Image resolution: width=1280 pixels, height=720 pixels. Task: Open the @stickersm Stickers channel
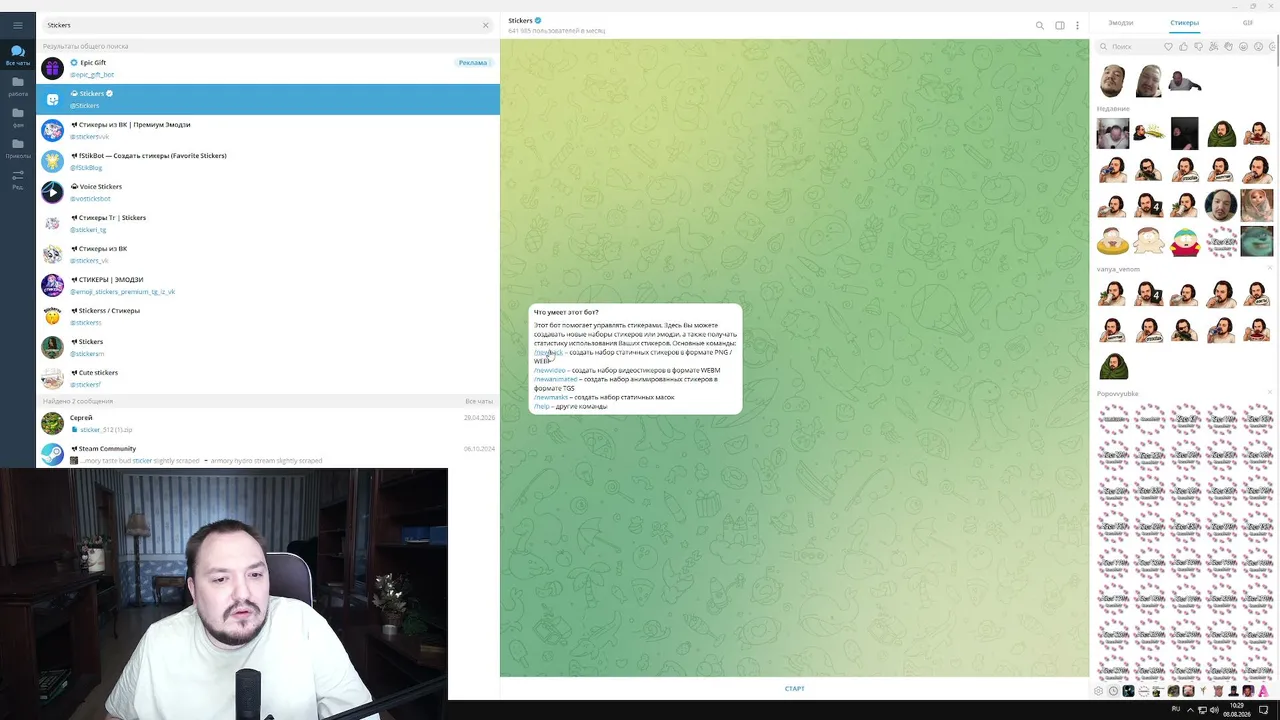click(268, 347)
